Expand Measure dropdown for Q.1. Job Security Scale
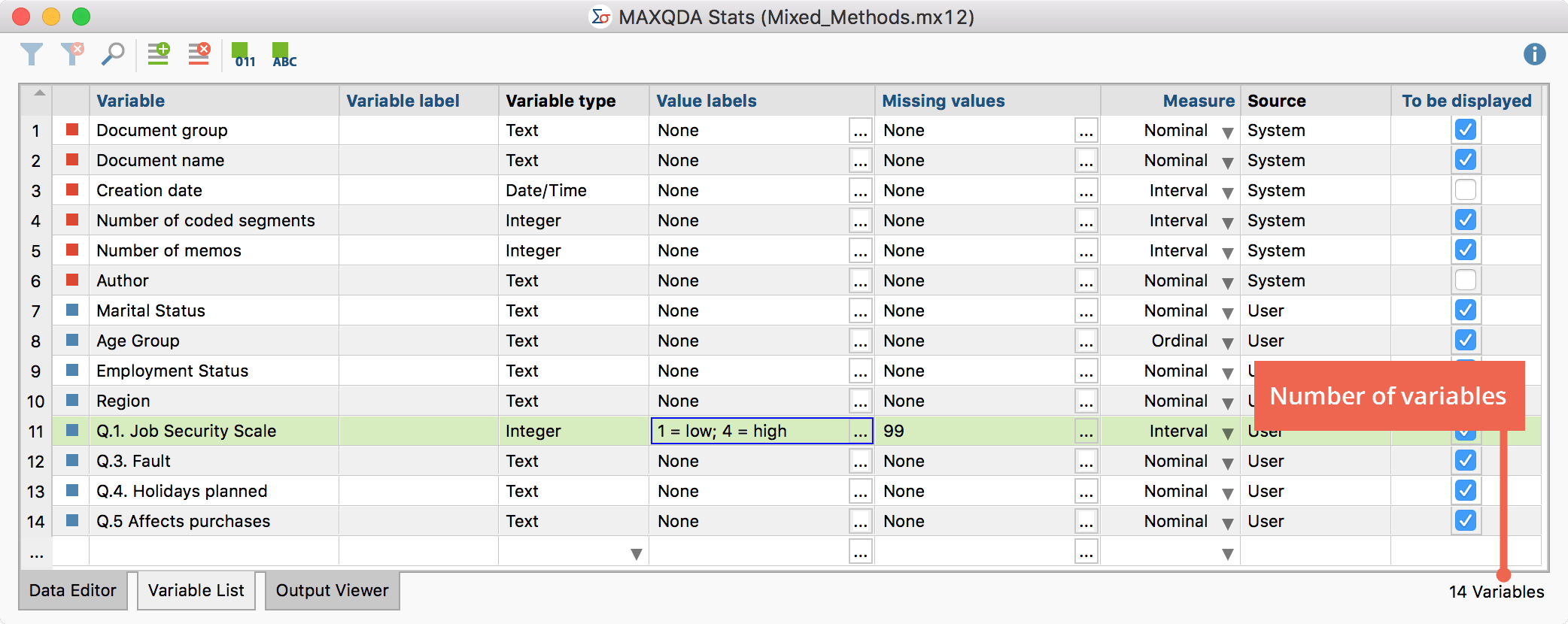The image size is (1568, 624). [1227, 433]
